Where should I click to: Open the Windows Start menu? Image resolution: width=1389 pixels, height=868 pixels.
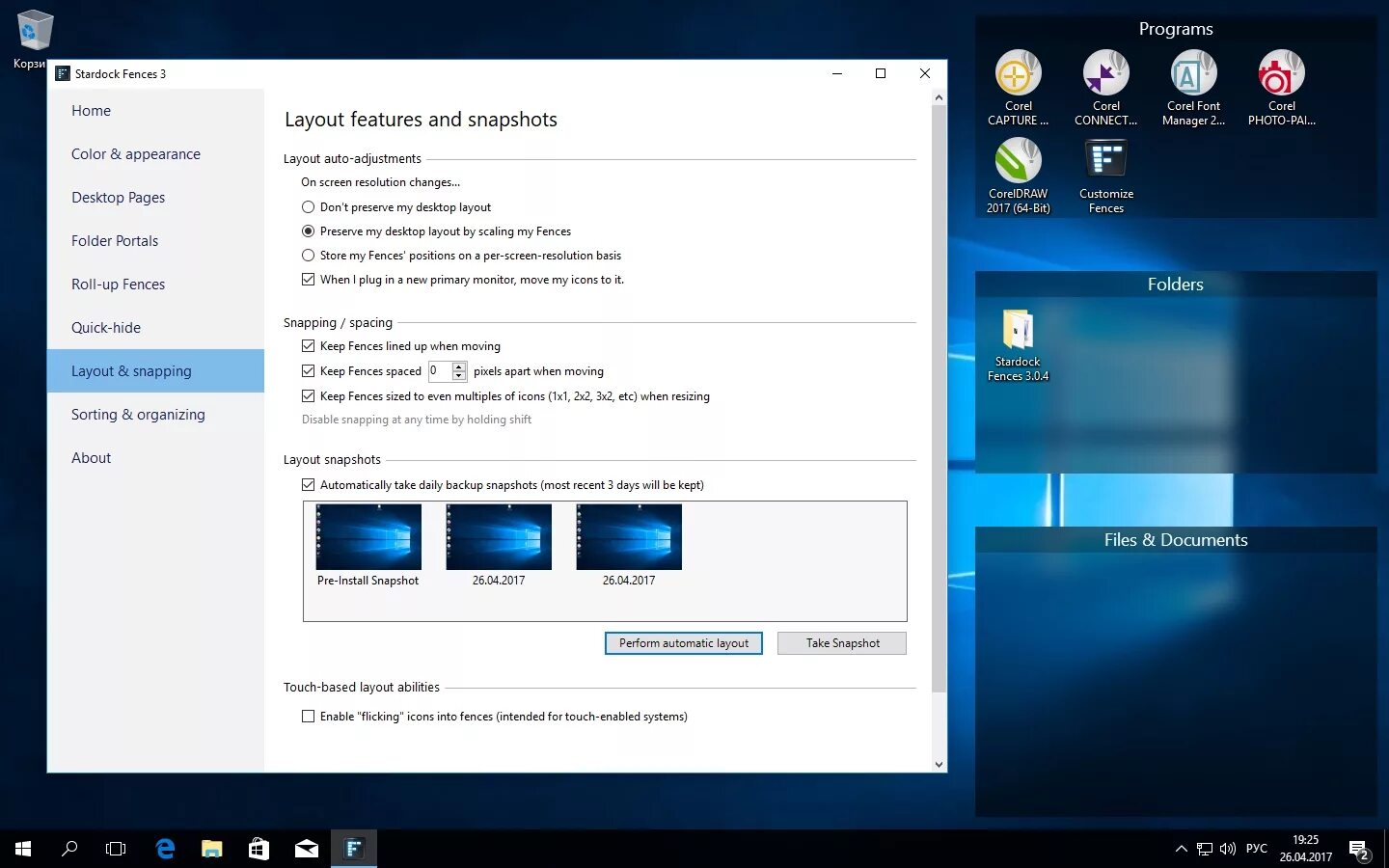pyautogui.click(x=23, y=849)
